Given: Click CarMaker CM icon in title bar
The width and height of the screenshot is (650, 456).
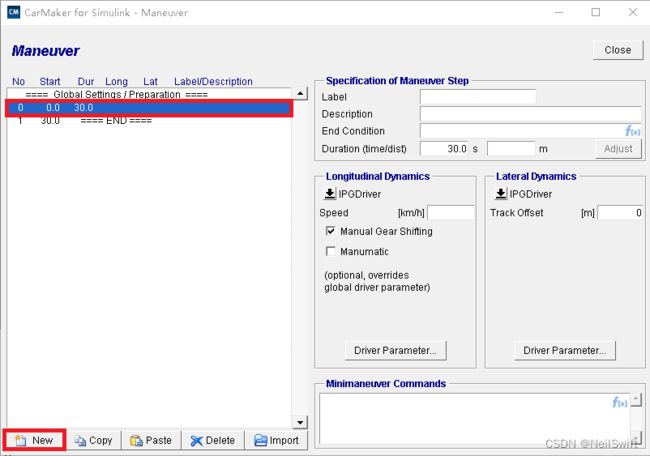Looking at the screenshot, I should click(14, 12).
